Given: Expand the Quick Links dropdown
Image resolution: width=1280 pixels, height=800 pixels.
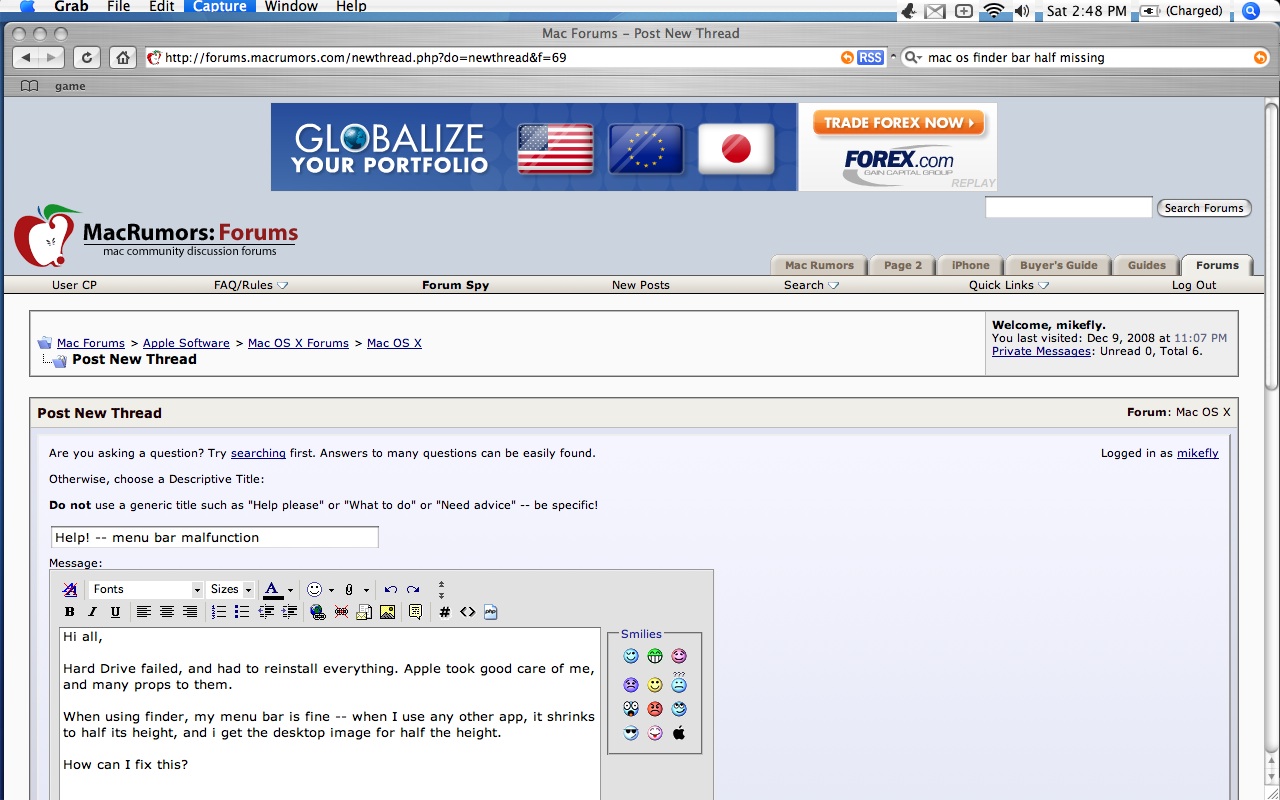Looking at the screenshot, I should pos(1008,285).
